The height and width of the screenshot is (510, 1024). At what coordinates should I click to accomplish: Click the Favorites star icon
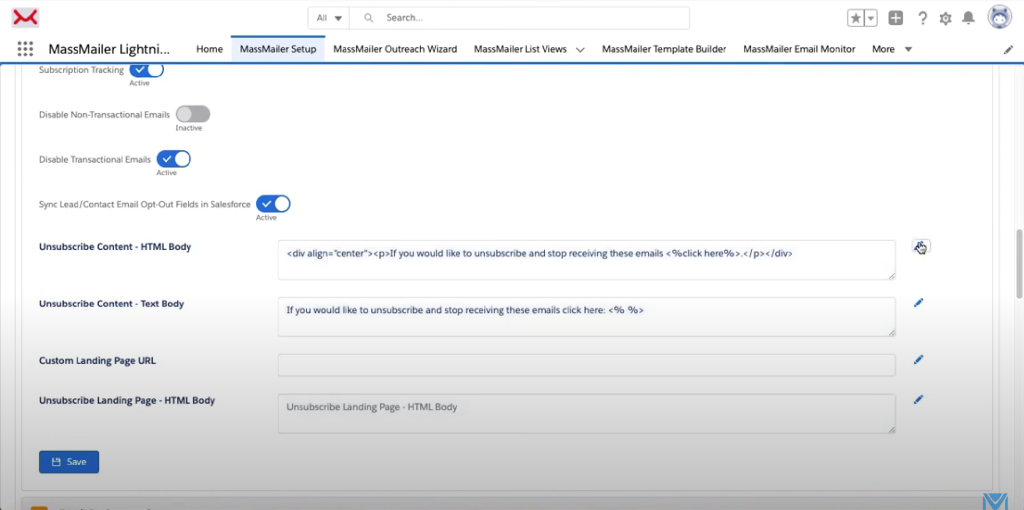(856, 18)
